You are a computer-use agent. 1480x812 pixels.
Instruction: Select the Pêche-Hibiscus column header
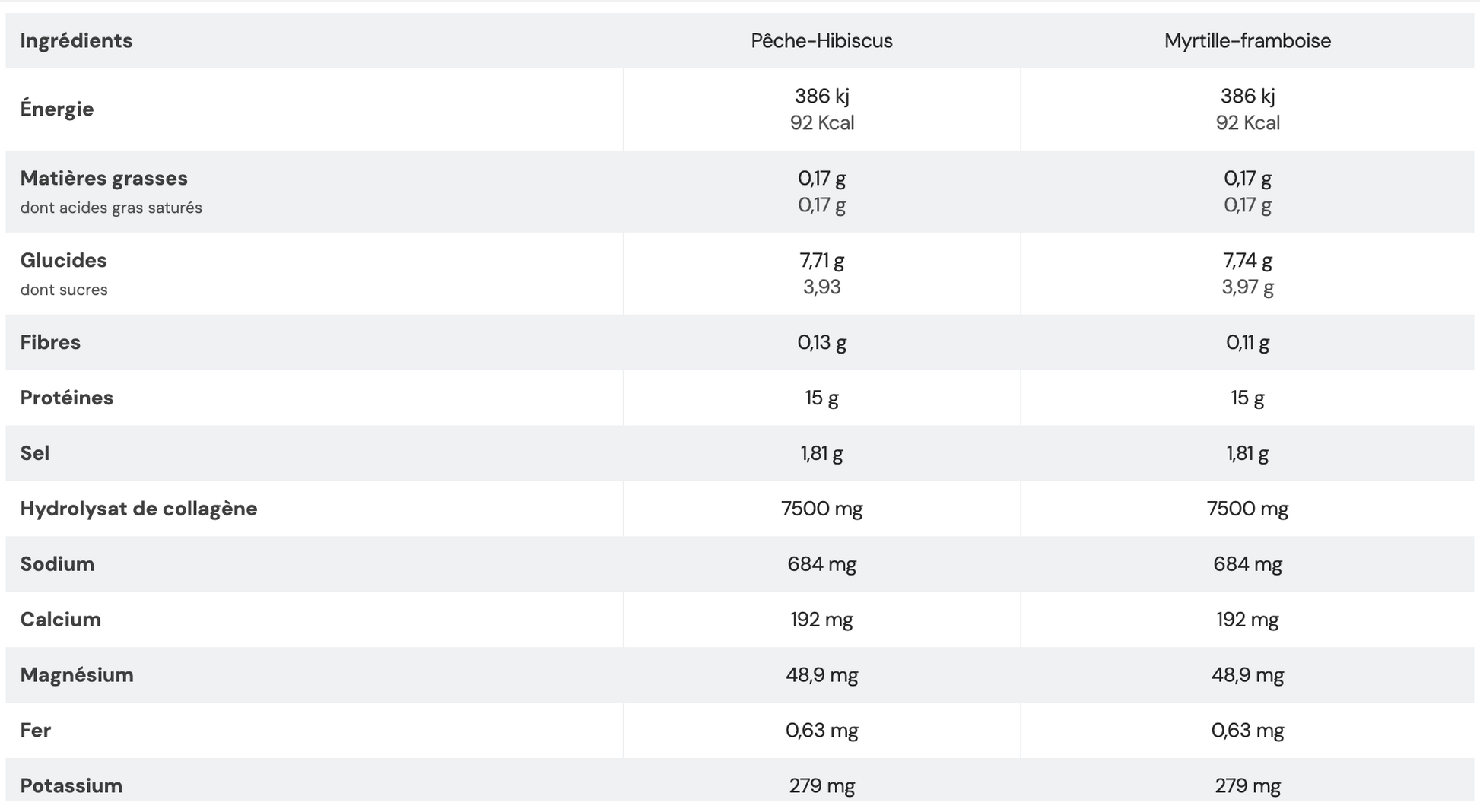point(821,41)
